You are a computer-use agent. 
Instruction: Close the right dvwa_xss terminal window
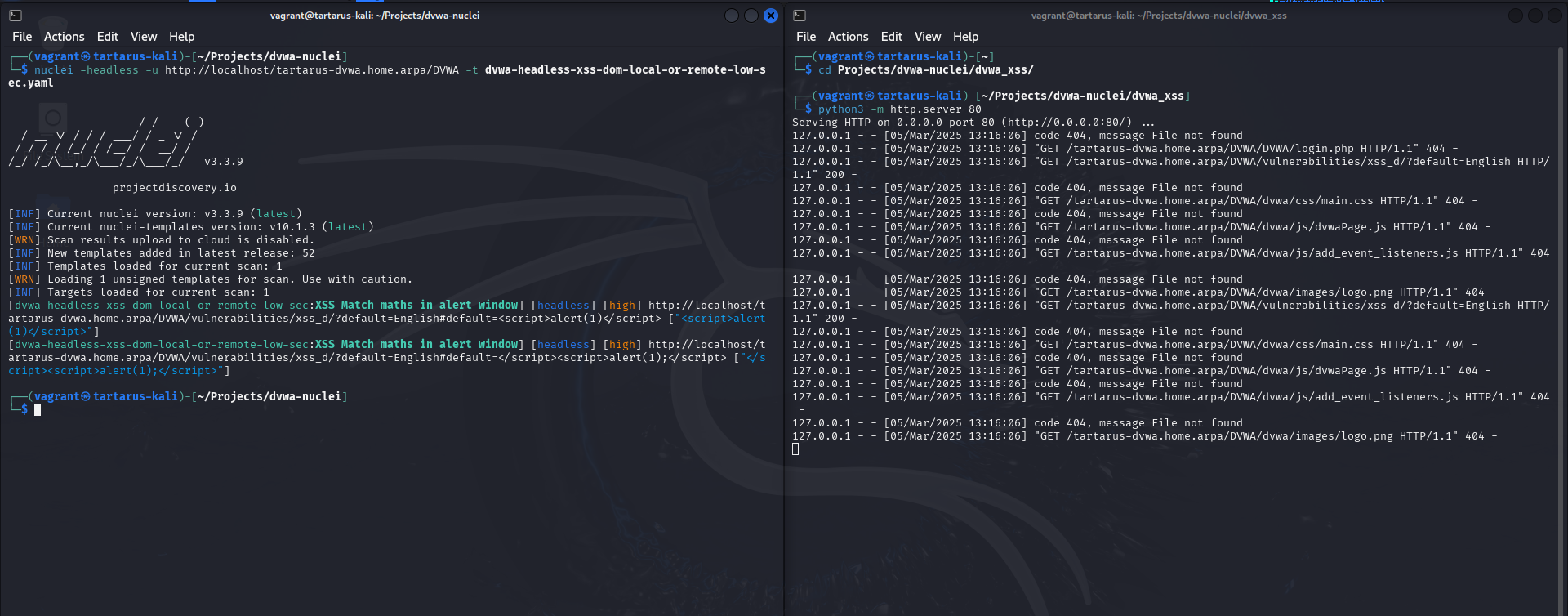[x=1554, y=16]
